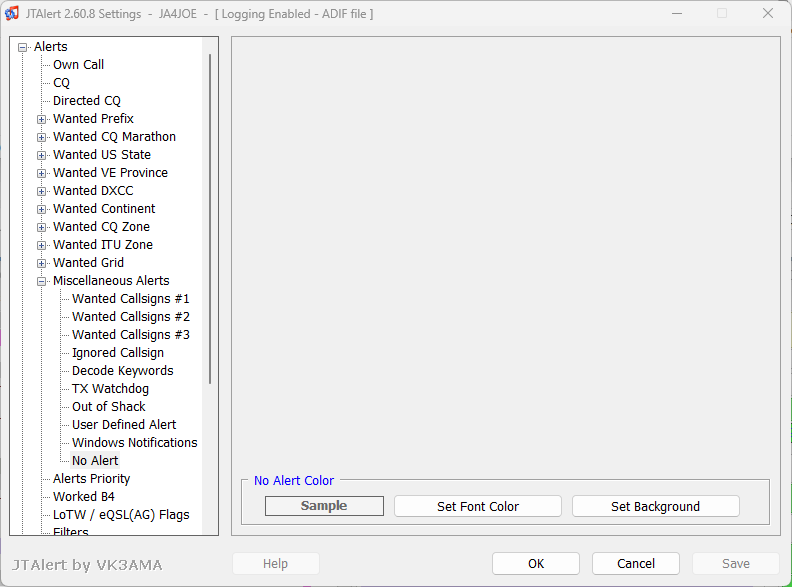
Task: Click Set Background button
Action: (656, 507)
